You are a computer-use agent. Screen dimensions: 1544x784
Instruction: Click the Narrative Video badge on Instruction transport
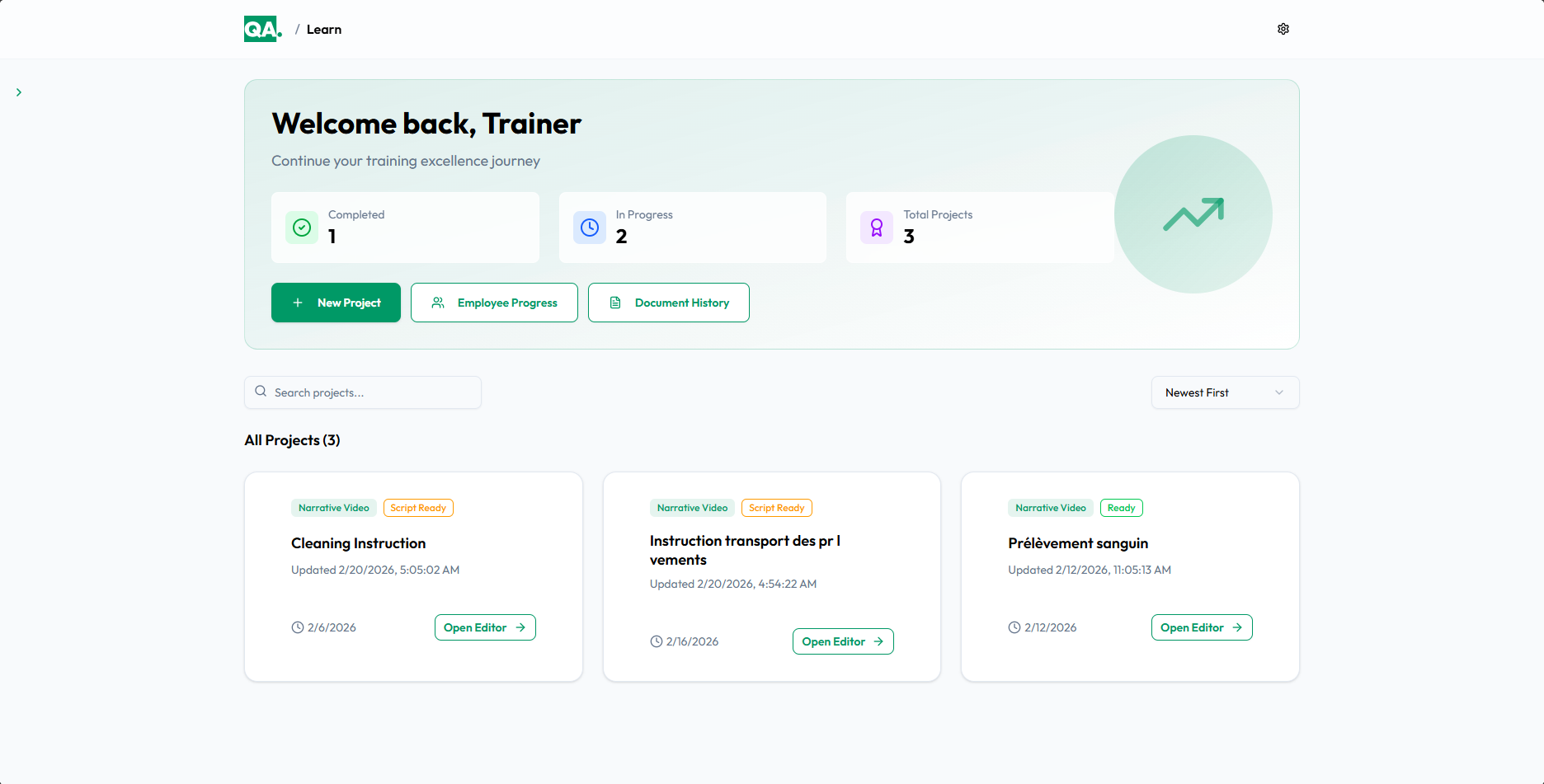tap(692, 507)
